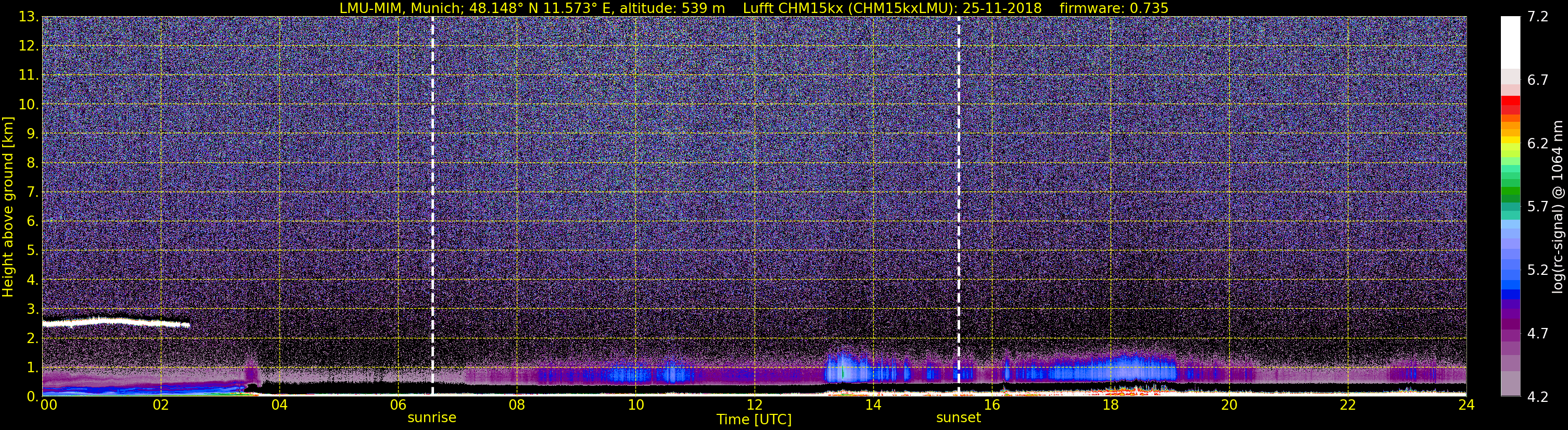Click the height axis tick label 5

pyautogui.click(x=33, y=251)
